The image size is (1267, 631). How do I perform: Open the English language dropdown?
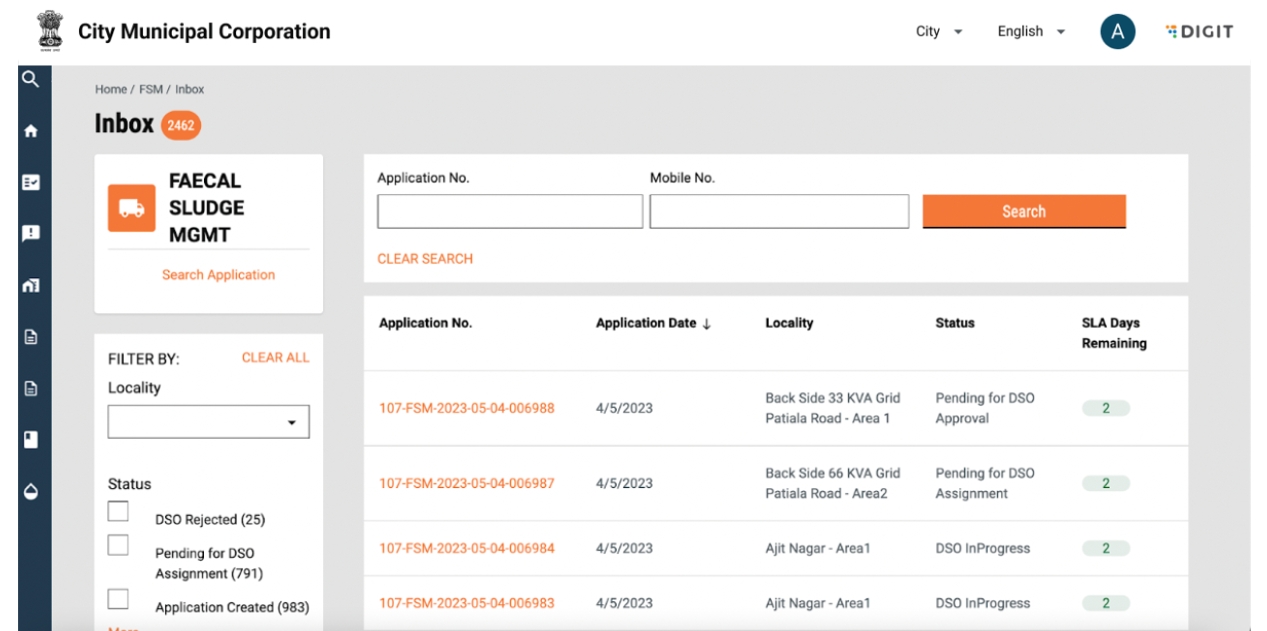click(x=1030, y=32)
